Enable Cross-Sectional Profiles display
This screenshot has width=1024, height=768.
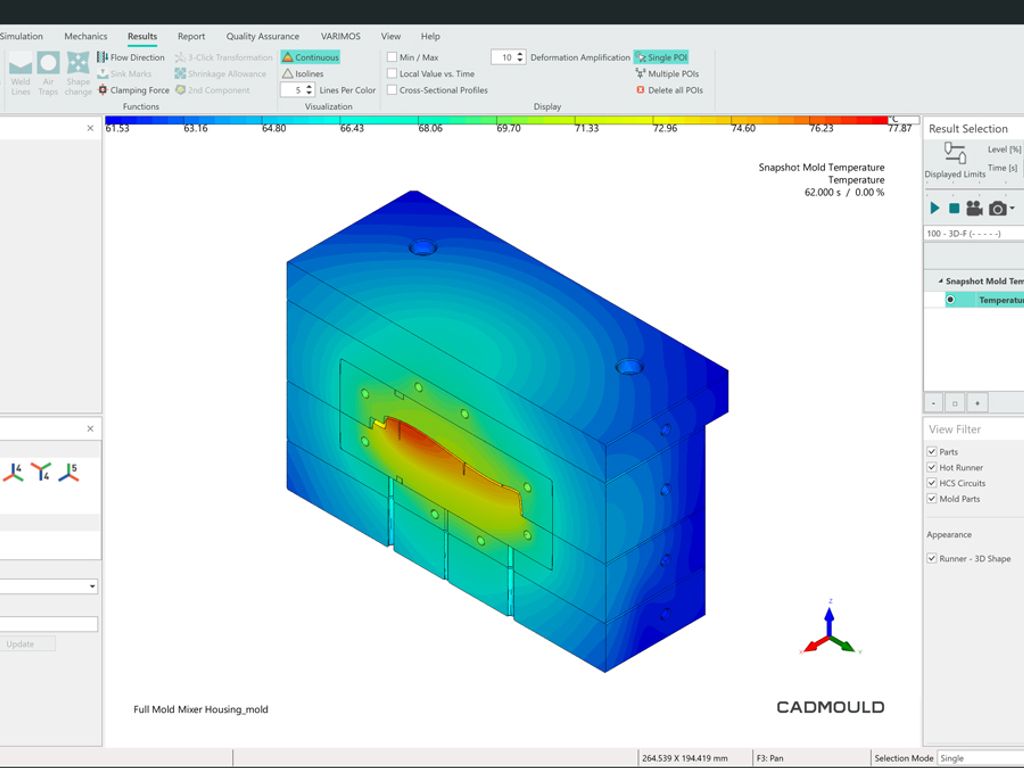point(392,89)
